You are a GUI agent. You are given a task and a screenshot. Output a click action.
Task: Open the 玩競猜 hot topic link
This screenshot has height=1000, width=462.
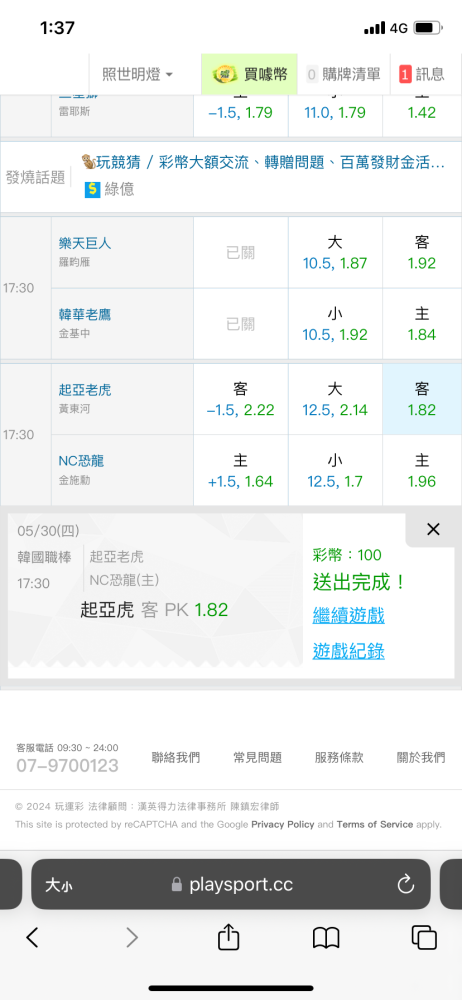[264, 163]
